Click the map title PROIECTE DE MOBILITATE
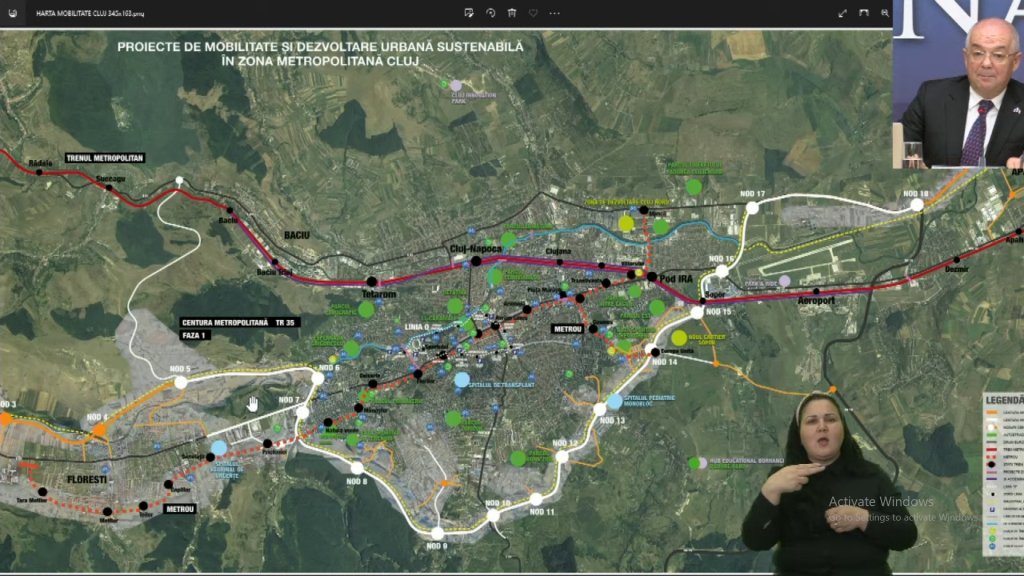The image size is (1024, 576). pyautogui.click(x=320, y=54)
